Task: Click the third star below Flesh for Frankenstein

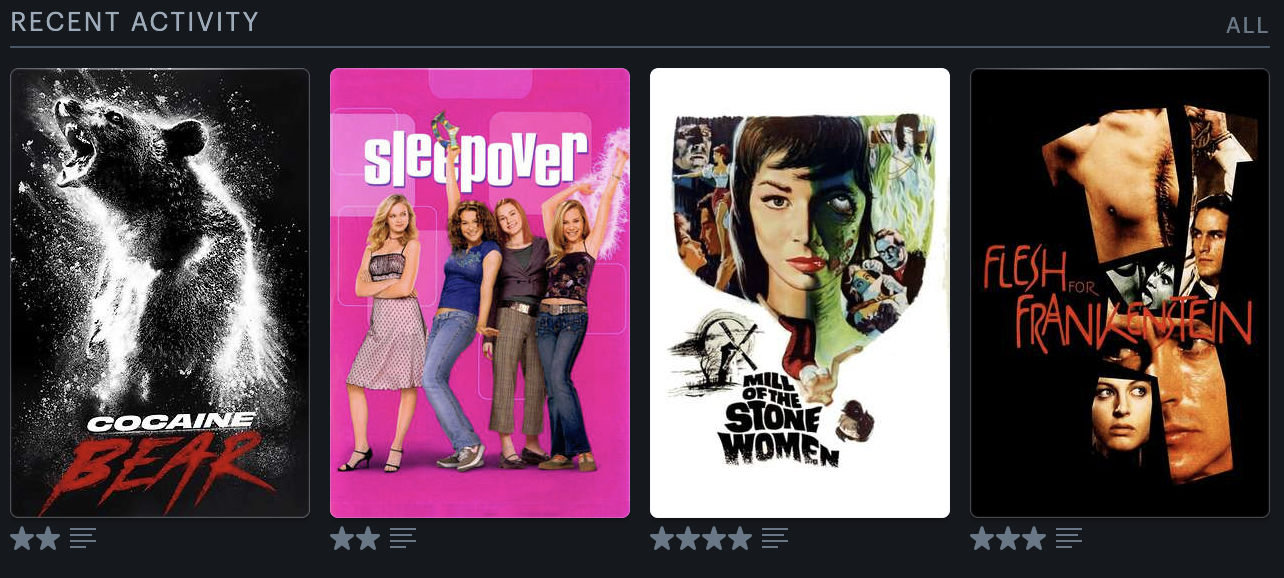Action: (1034, 539)
